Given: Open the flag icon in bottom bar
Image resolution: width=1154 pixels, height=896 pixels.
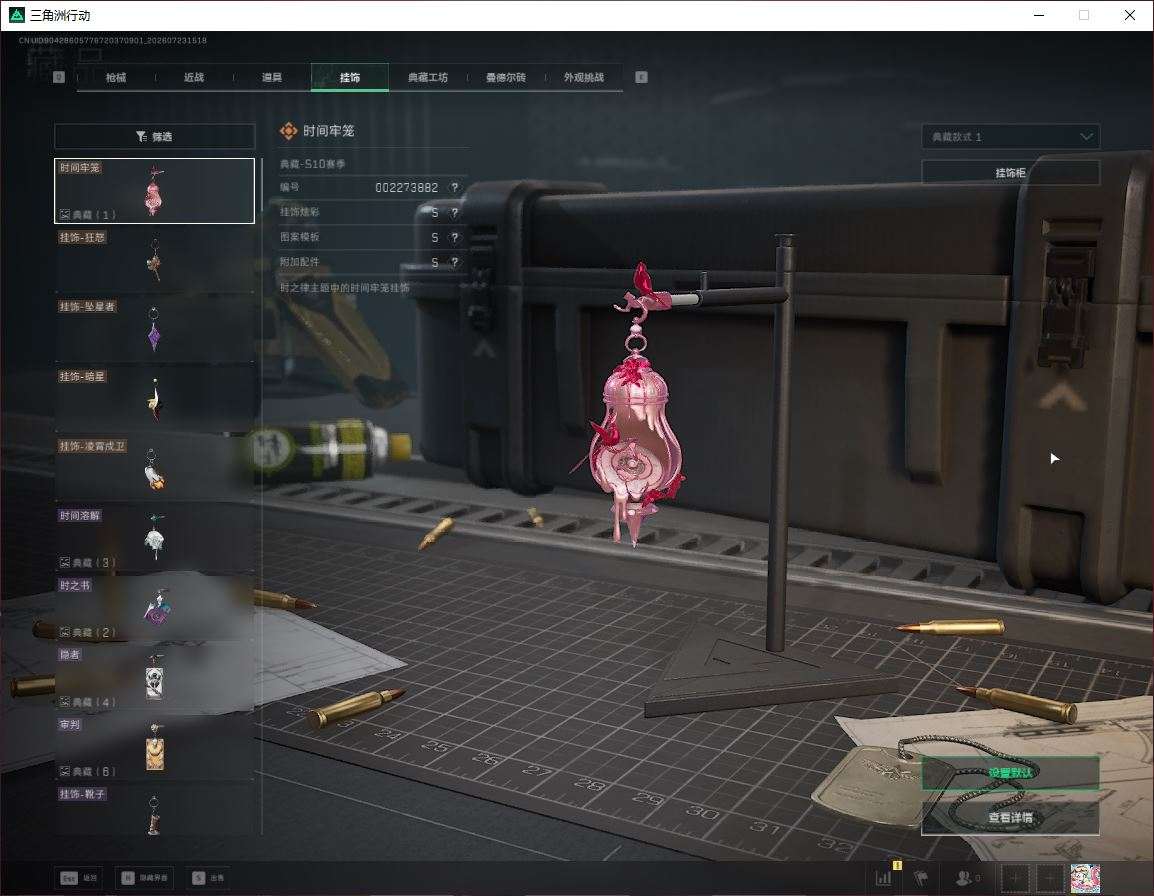Looking at the screenshot, I should 921,878.
